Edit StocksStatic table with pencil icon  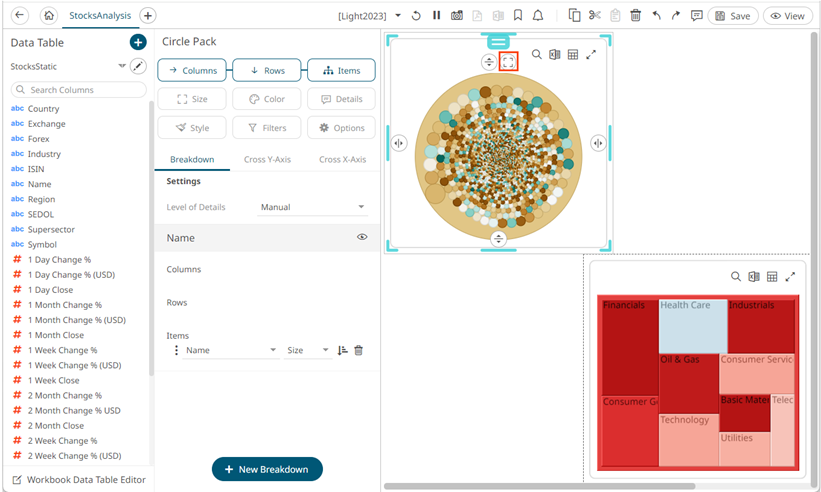(x=138, y=67)
